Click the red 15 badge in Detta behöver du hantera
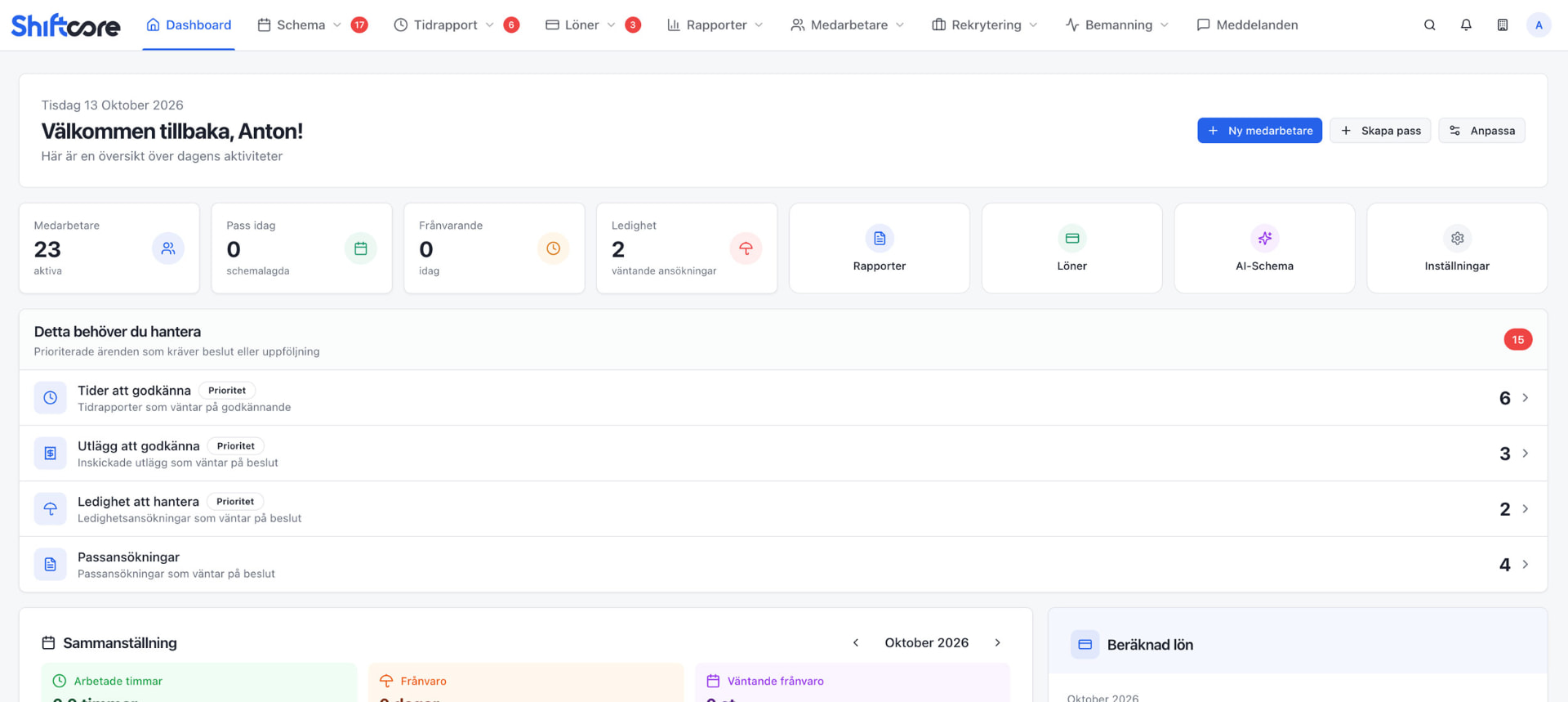 coord(1517,340)
